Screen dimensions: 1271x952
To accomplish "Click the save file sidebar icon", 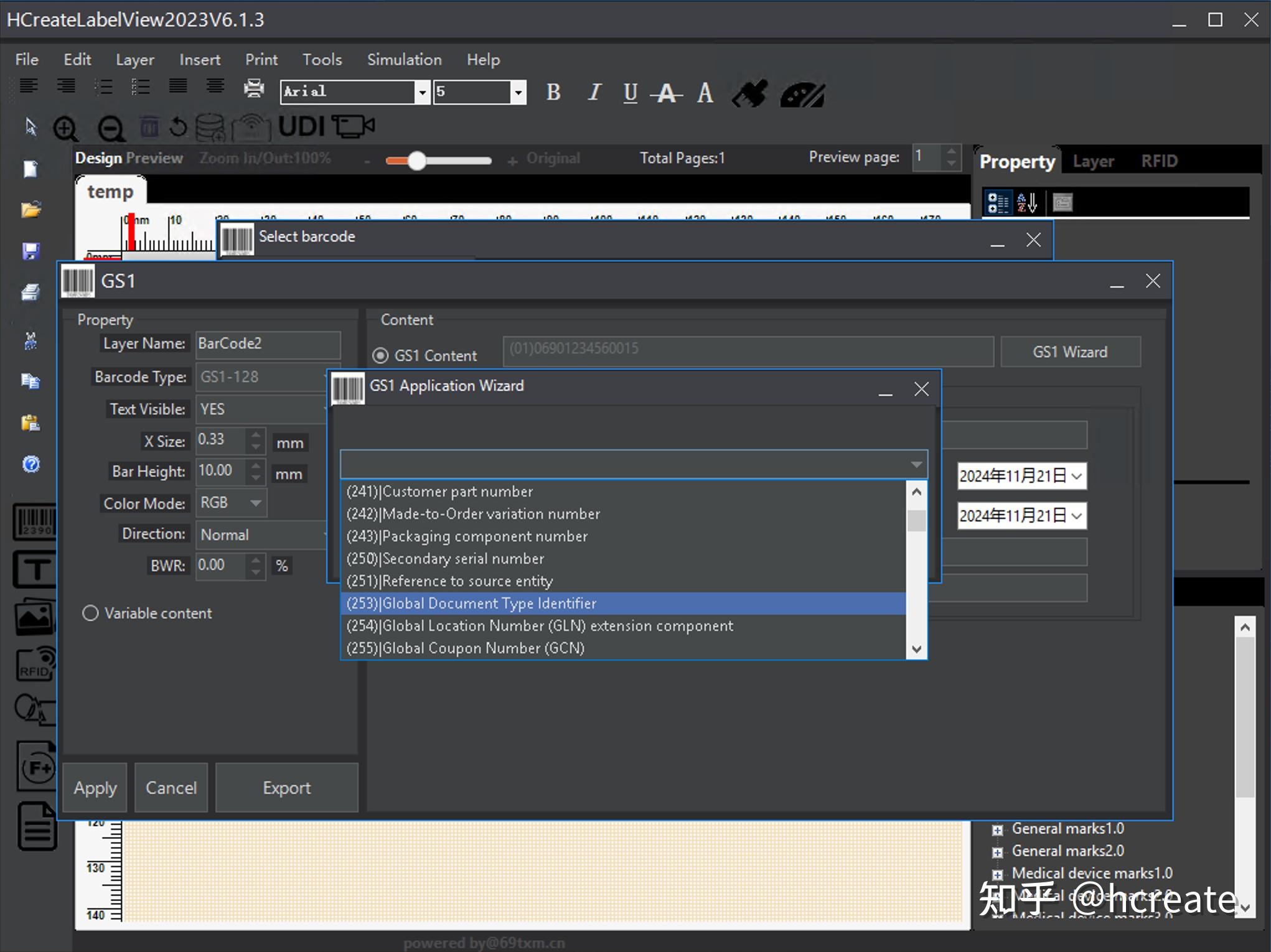I will (x=30, y=251).
